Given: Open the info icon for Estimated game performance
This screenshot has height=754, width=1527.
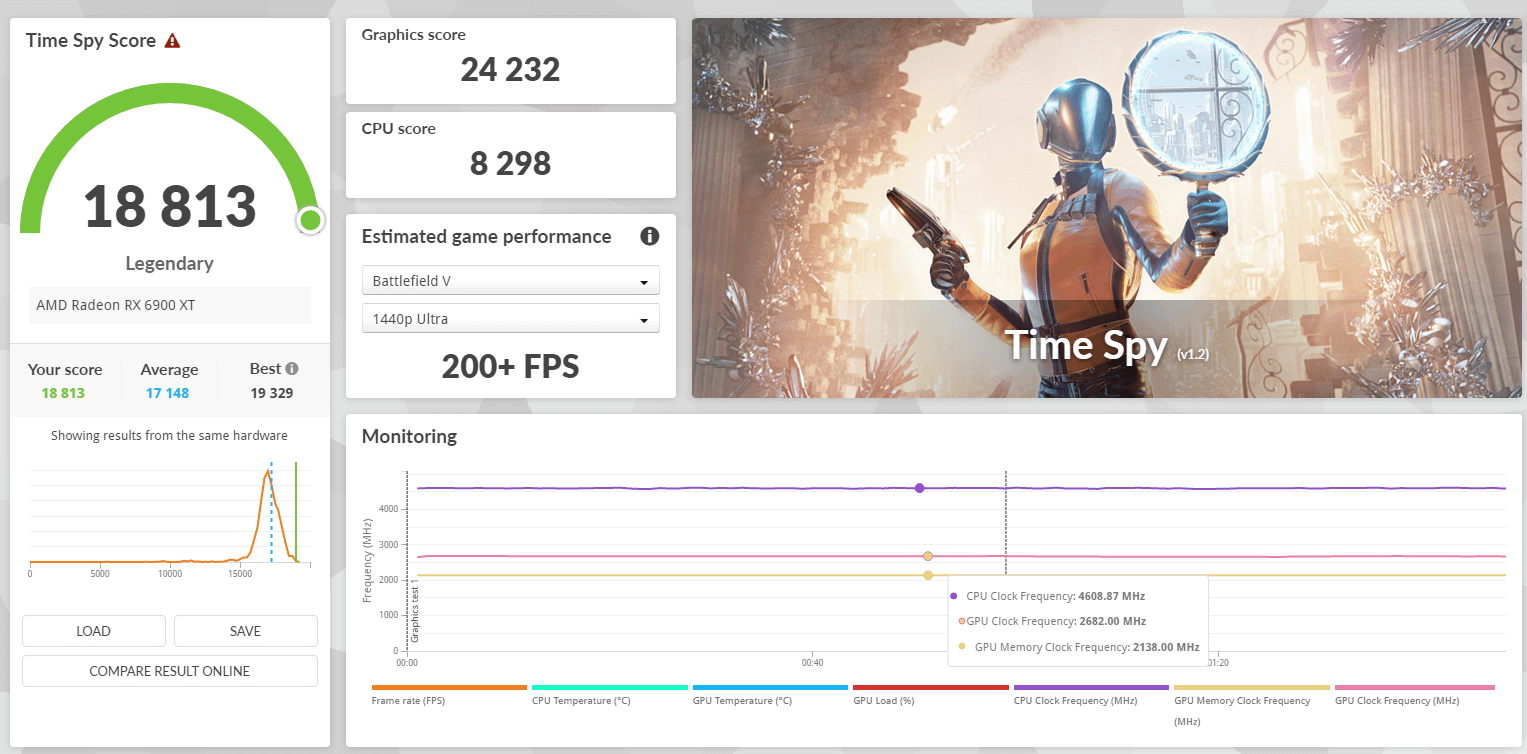Looking at the screenshot, I should [650, 237].
